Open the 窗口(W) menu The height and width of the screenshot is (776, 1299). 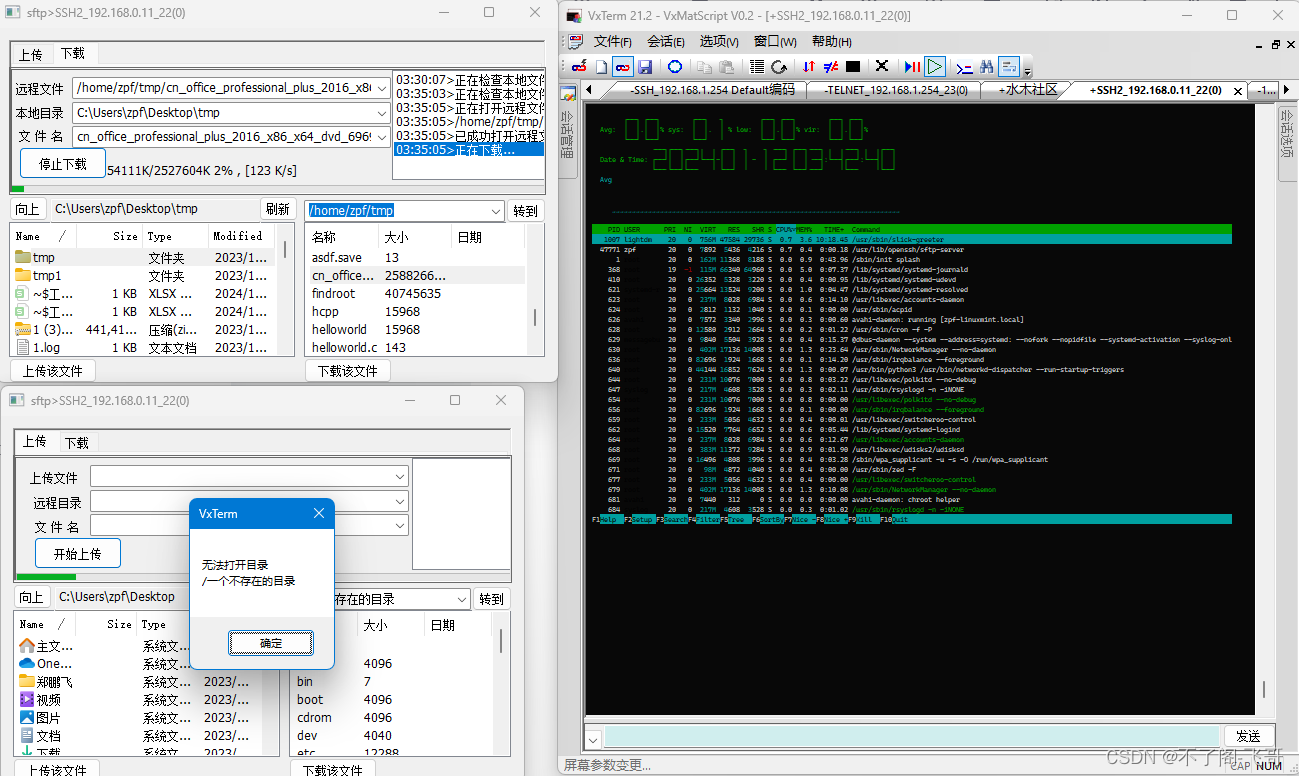pos(775,42)
